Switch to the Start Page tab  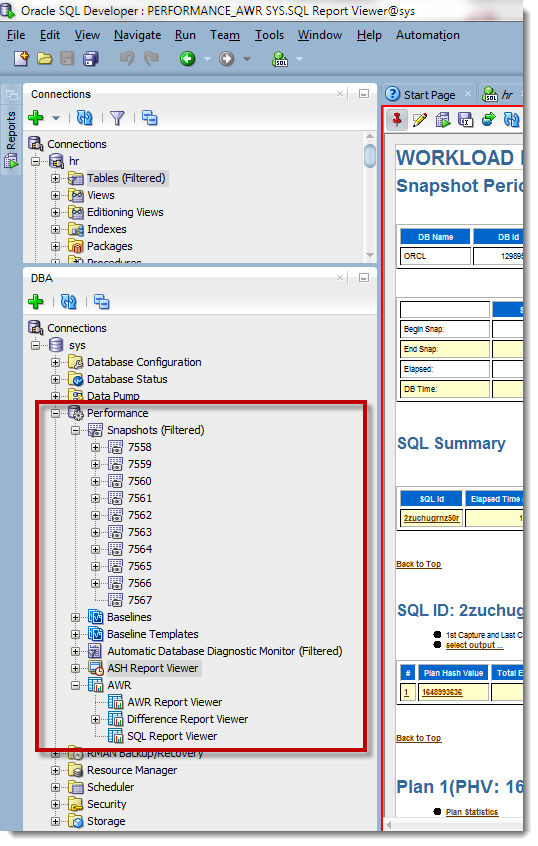point(429,95)
